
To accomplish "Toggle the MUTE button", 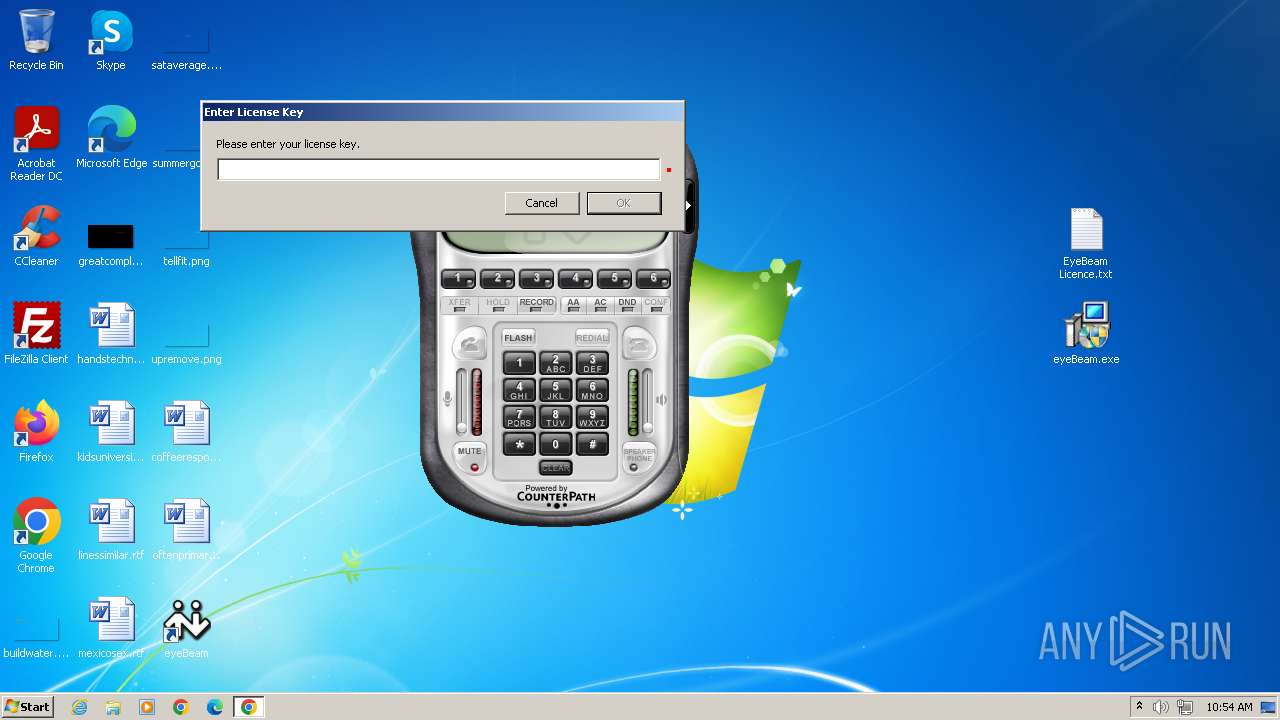I will (470, 456).
